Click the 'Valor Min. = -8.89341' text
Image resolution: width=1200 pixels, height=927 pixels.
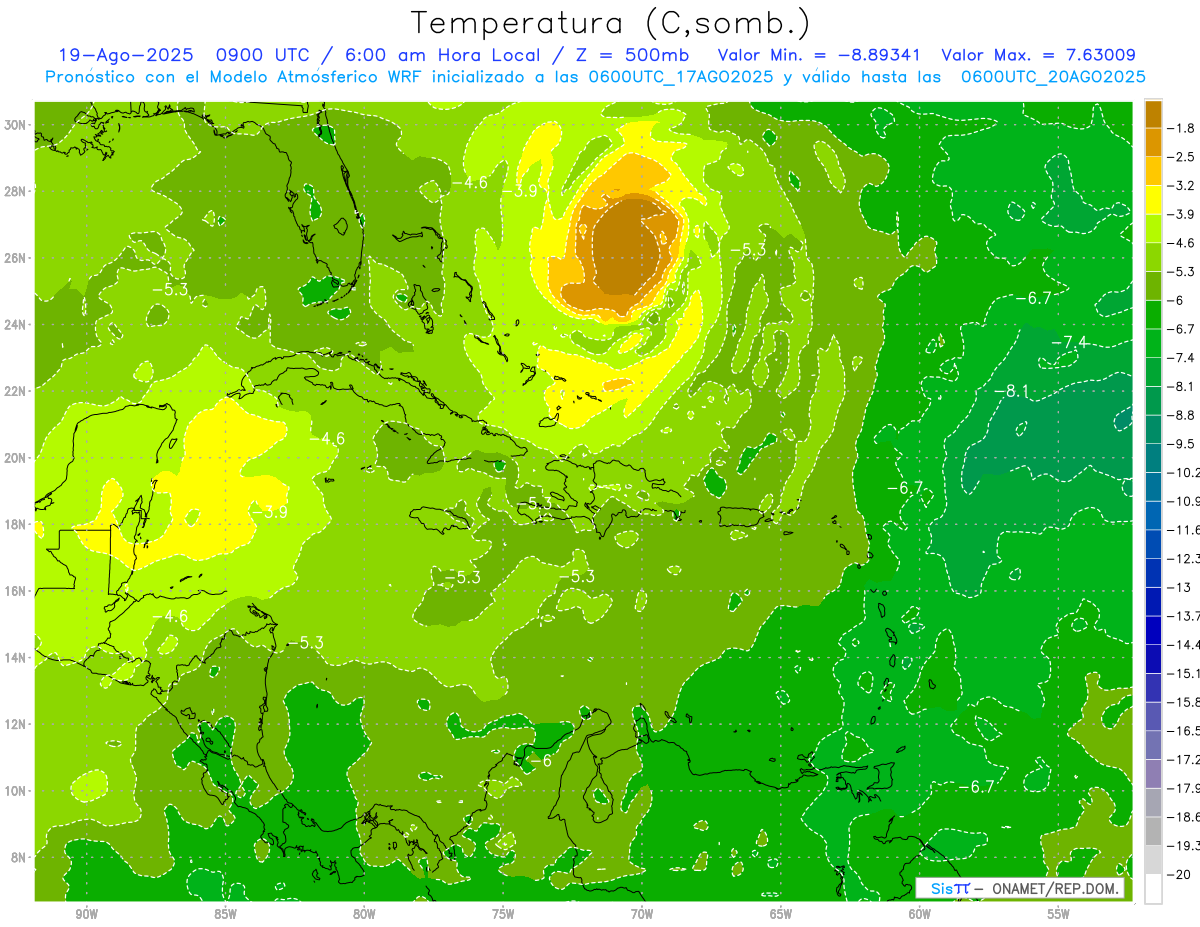(x=819, y=55)
